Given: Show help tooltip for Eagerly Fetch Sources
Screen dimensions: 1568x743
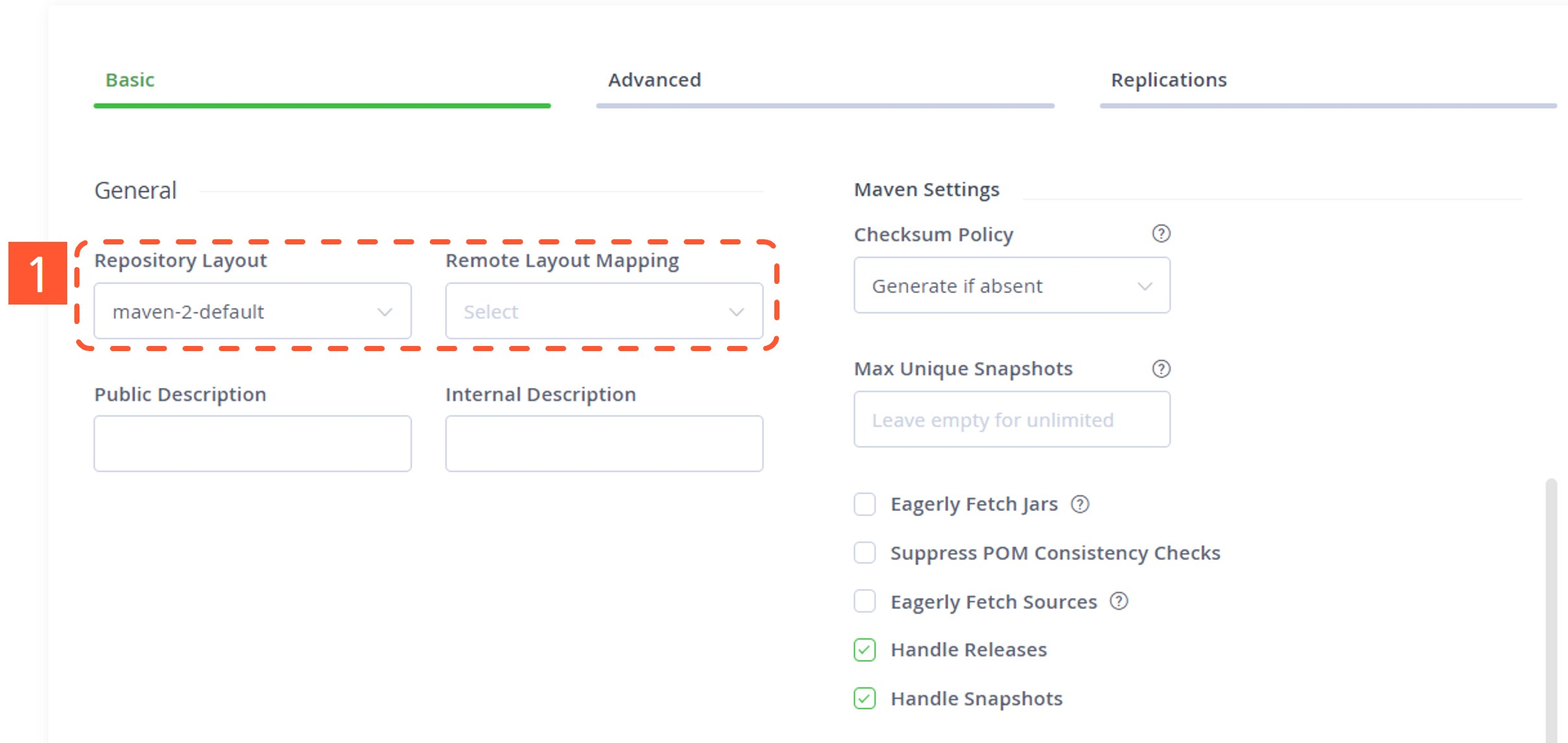Looking at the screenshot, I should point(1119,601).
